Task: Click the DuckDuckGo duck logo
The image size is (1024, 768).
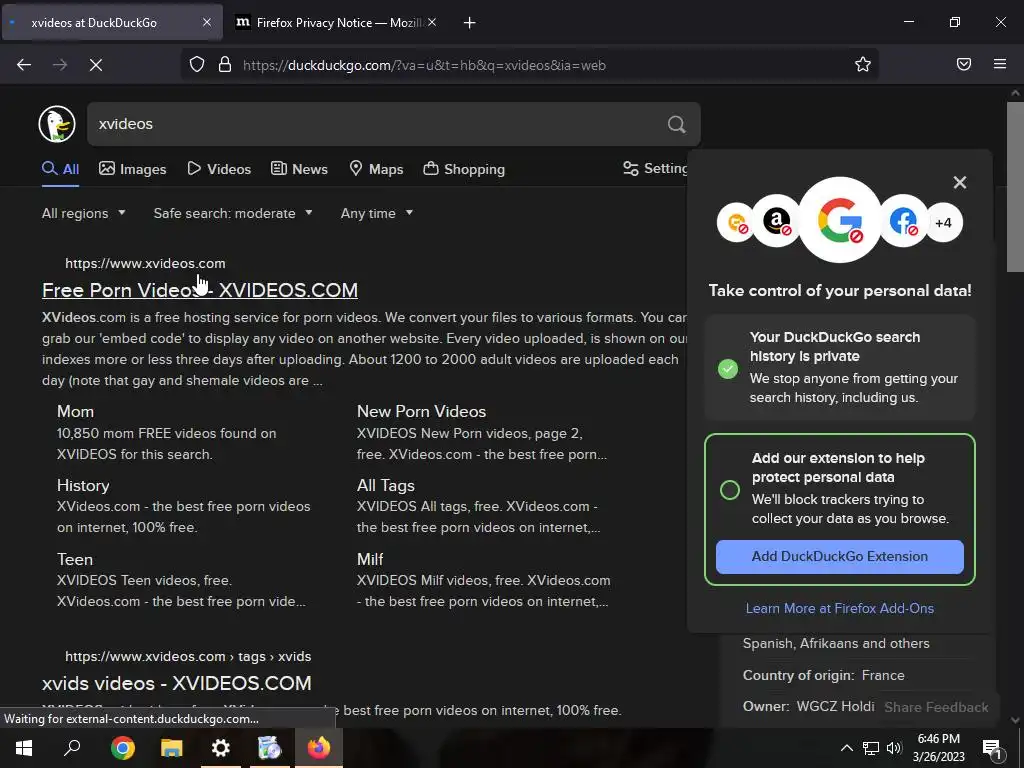Action: 57,123
